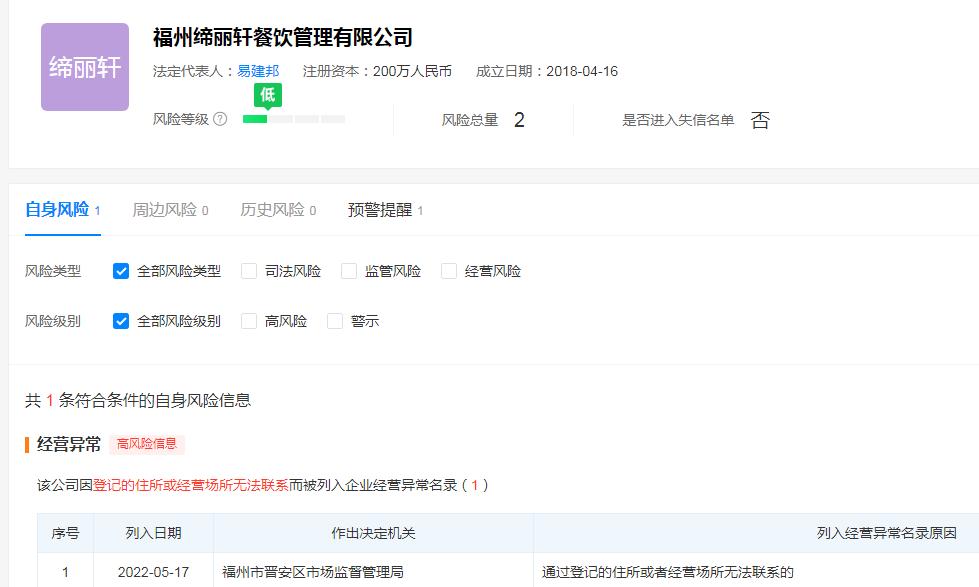The height and width of the screenshot is (587, 979).
Task: Switch to 自身风险 tab
Action: [57, 210]
